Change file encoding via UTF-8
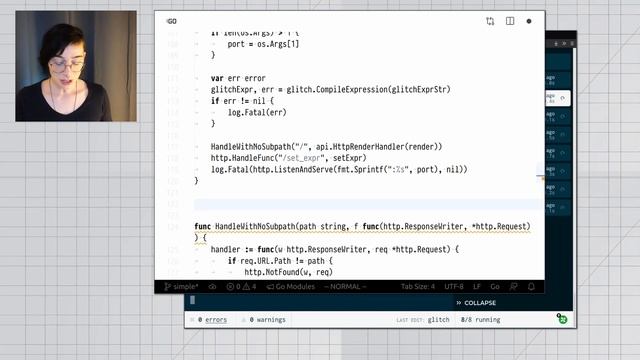Image resolution: width=640 pixels, height=360 pixels. point(454,287)
